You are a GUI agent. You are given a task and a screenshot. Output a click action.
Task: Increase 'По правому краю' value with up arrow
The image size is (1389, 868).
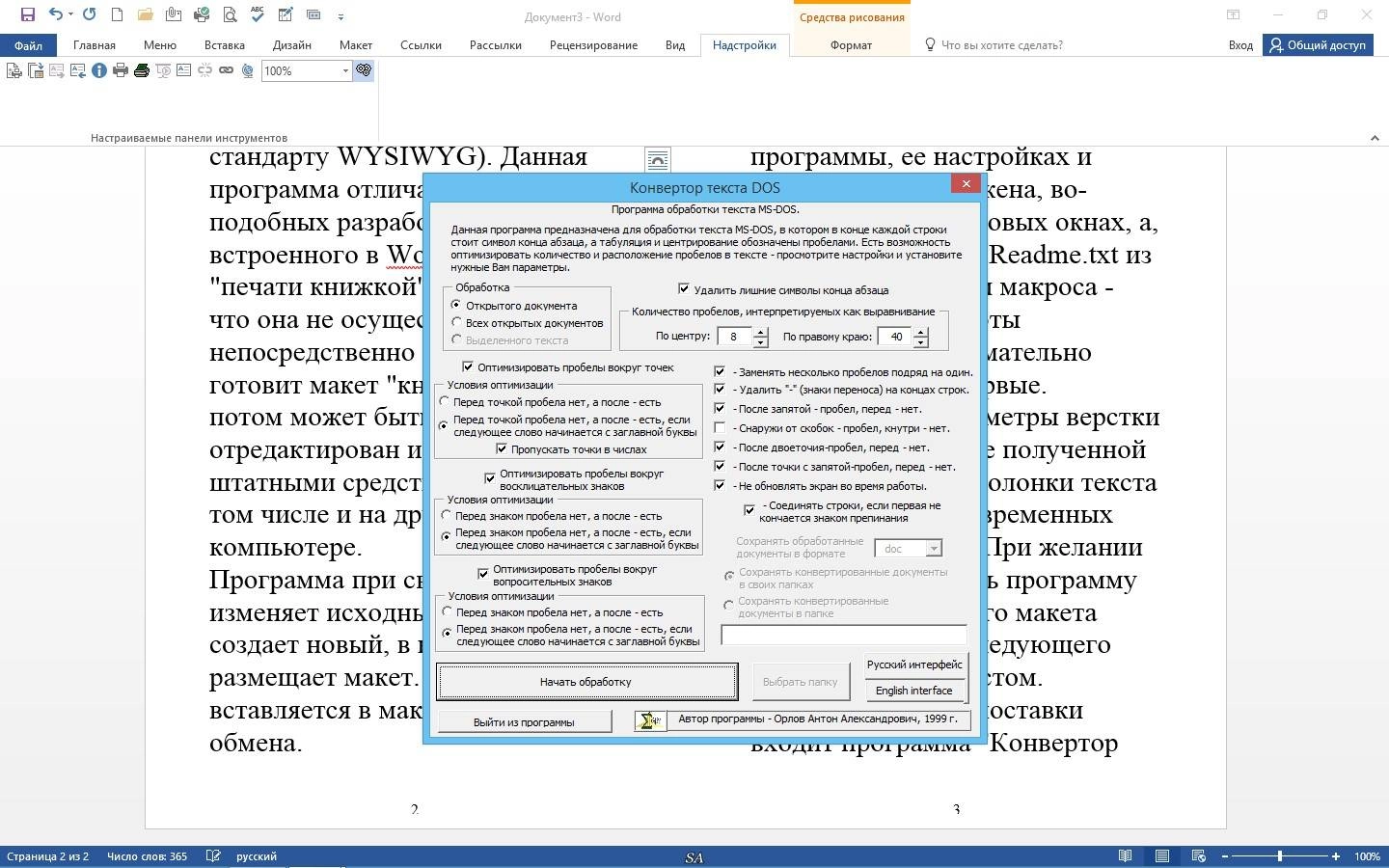921,332
